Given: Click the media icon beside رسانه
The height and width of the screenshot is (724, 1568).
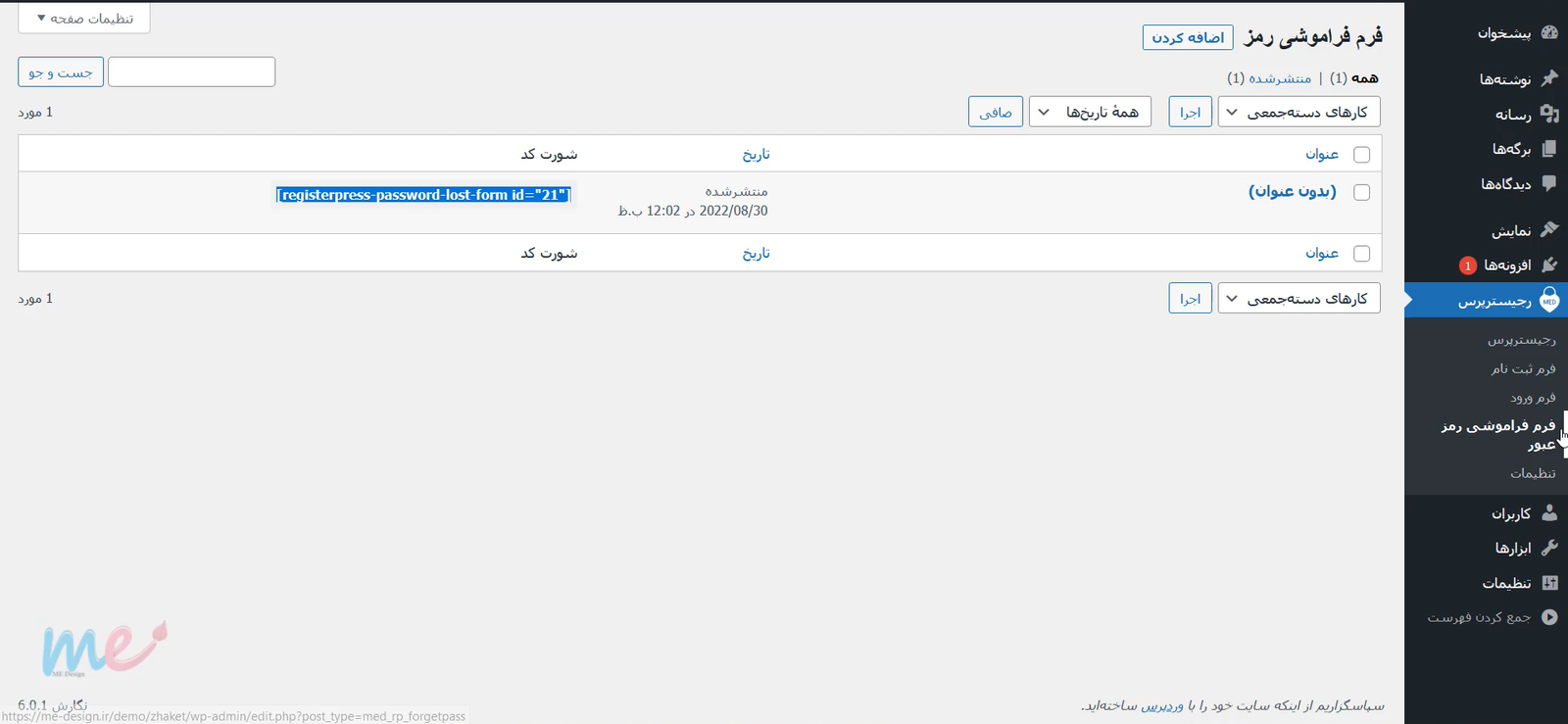Looking at the screenshot, I should [x=1549, y=114].
